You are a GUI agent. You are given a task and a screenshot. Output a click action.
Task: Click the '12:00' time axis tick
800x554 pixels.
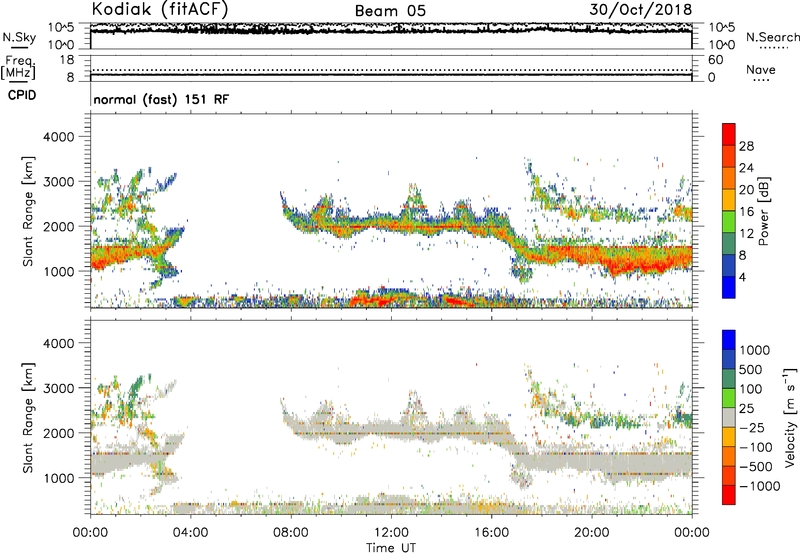tap(391, 533)
